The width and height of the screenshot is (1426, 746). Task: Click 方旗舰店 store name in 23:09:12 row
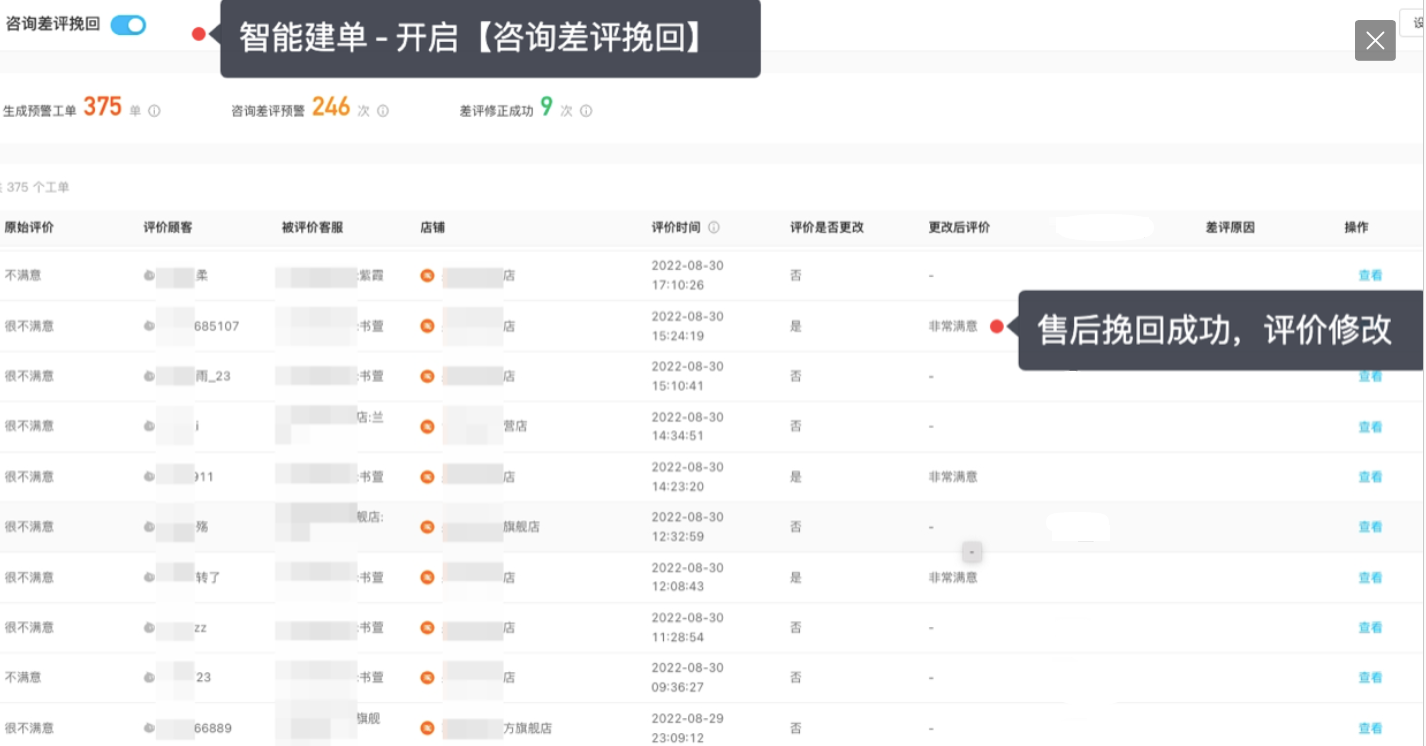pyautogui.click(x=528, y=728)
